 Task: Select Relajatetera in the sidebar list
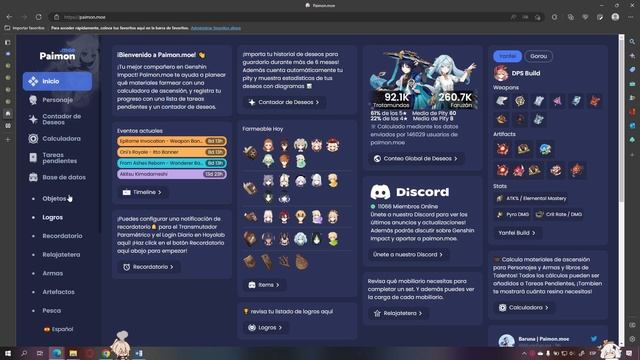coord(61,255)
